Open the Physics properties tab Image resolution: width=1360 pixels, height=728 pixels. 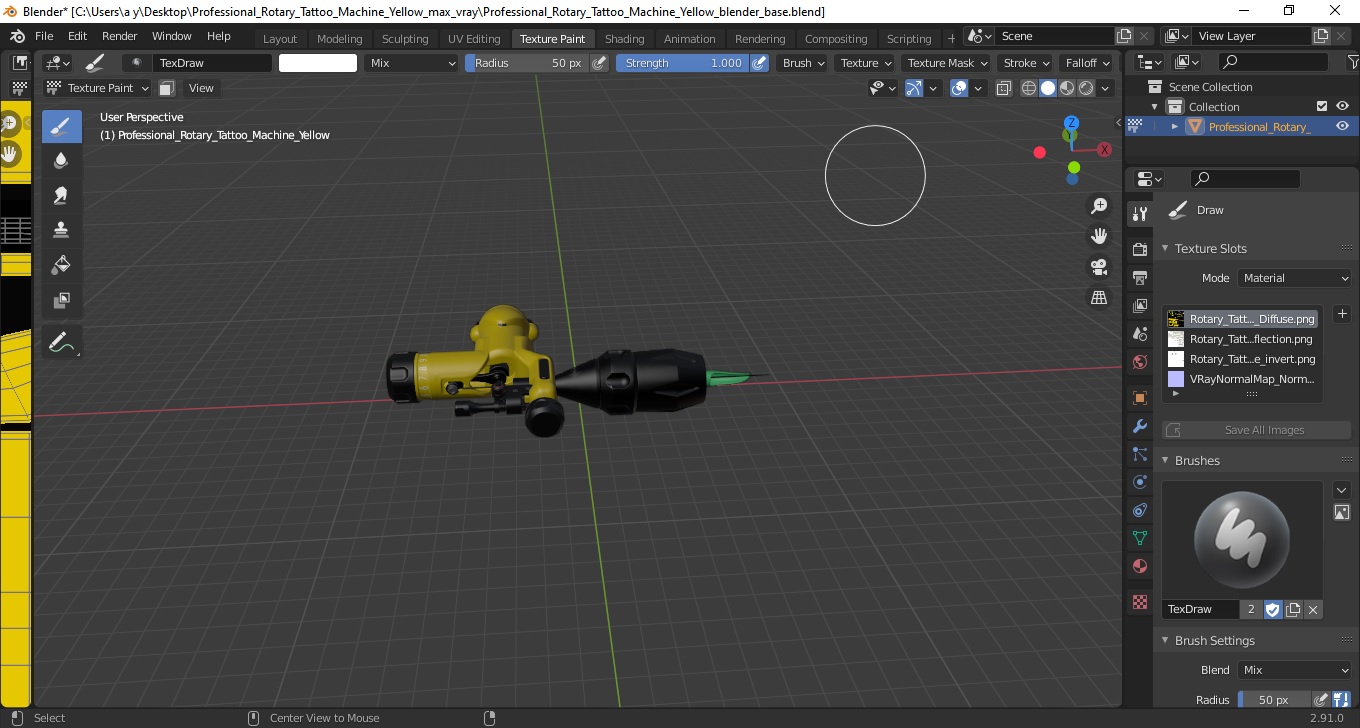coord(1139,482)
